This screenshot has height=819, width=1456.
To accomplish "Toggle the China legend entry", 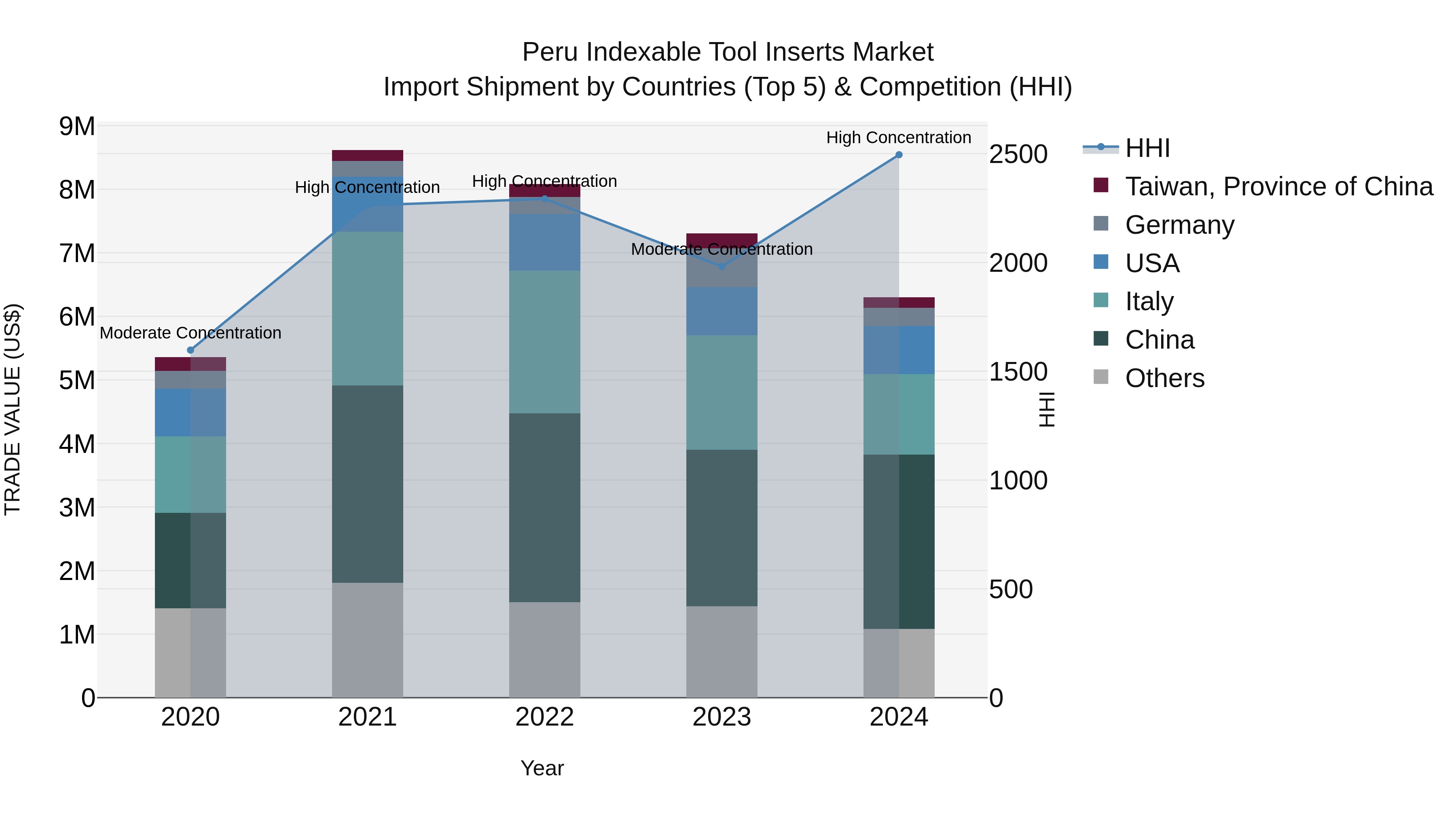I will coord(1143,340).
